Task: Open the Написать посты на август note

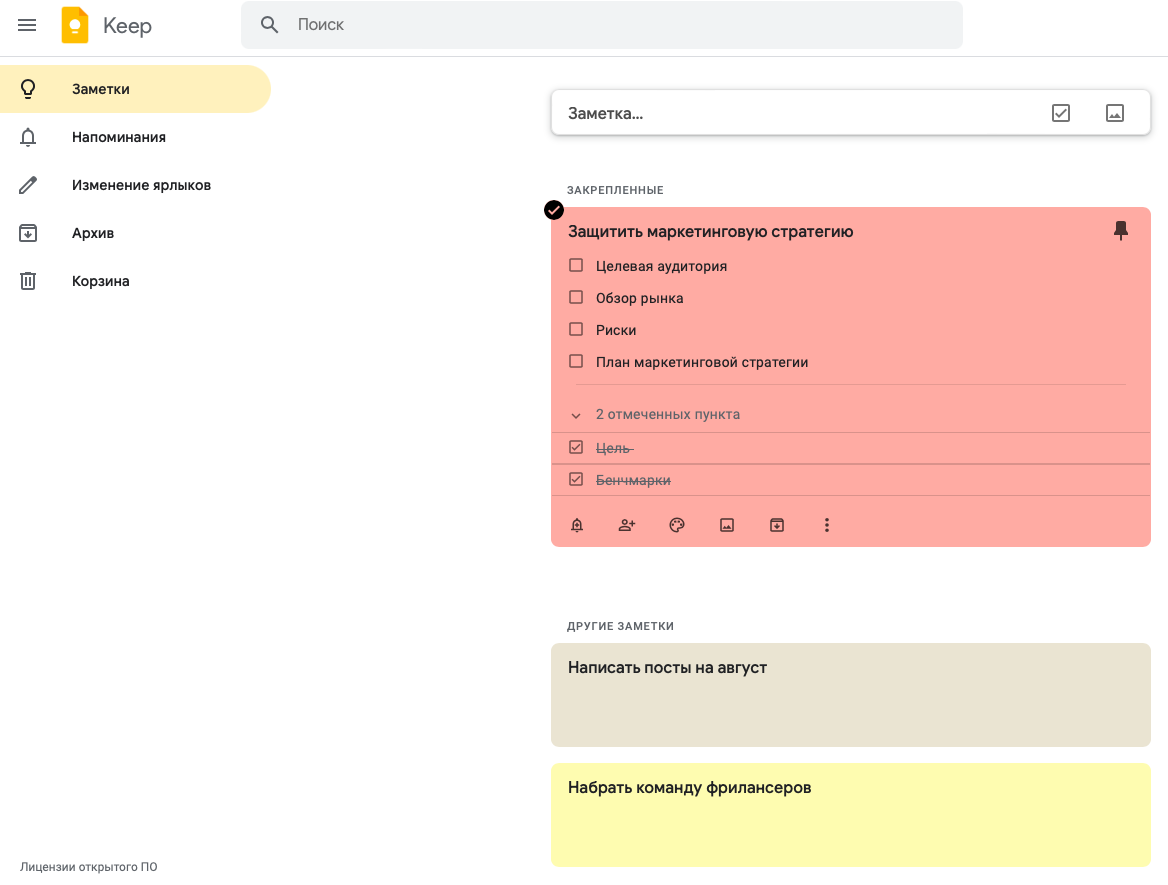Action: (851, 695)
